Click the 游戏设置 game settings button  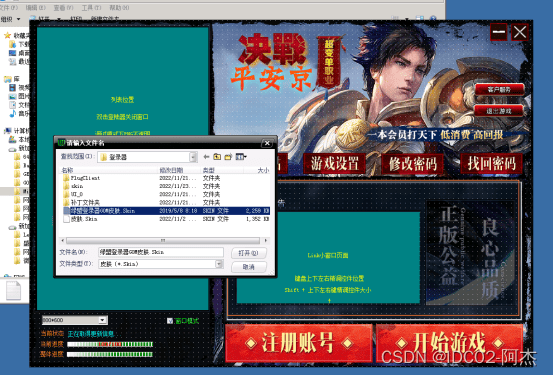pos(334,164)
